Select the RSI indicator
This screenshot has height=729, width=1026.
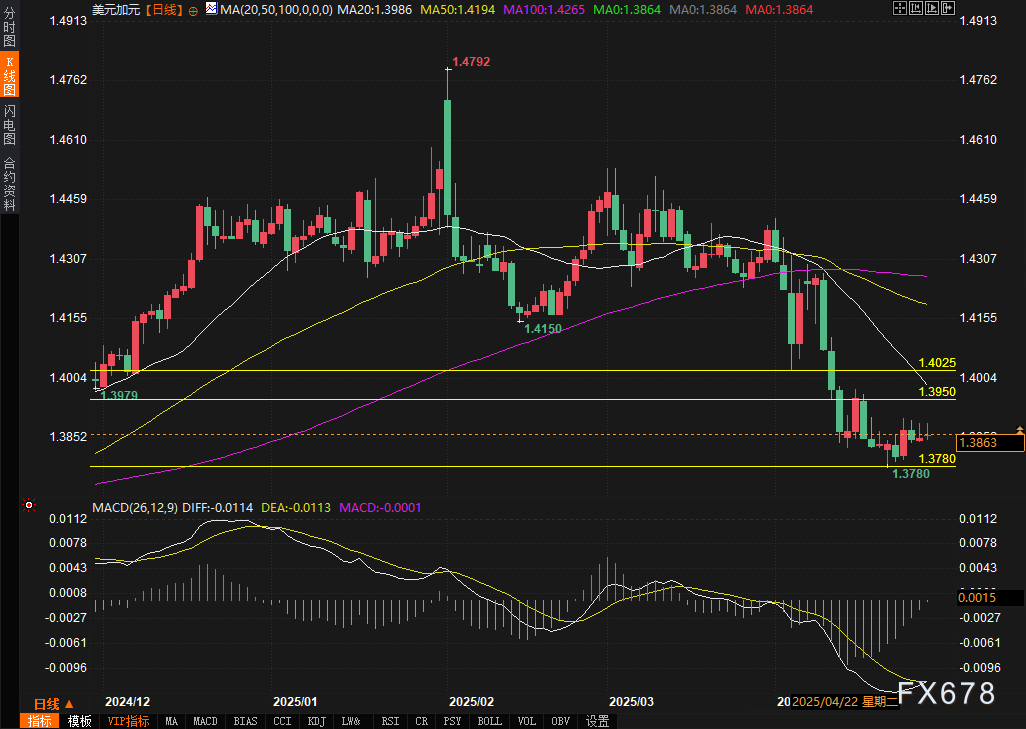click(x=390, y=721)
